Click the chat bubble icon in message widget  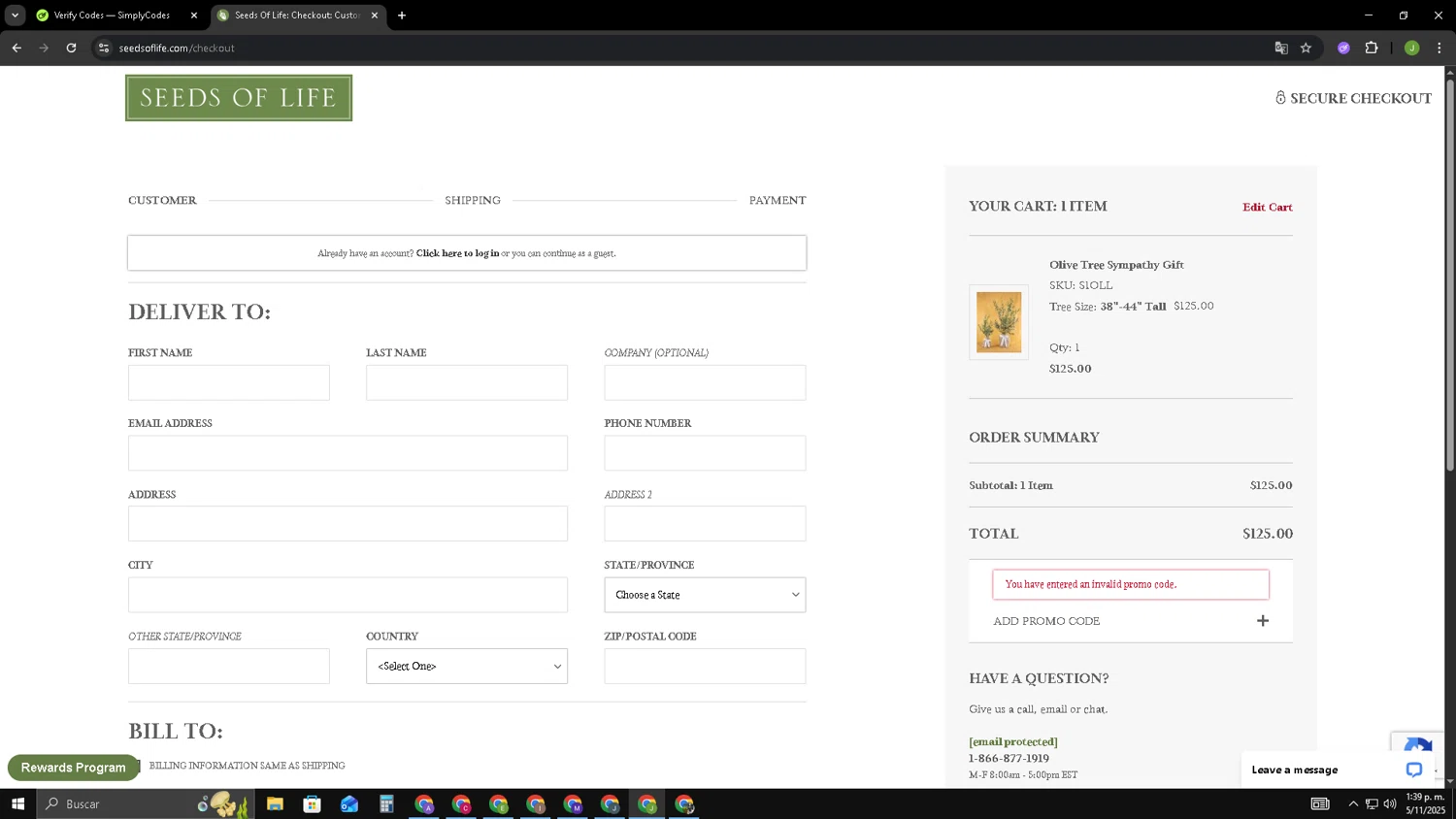[1414, 770]
